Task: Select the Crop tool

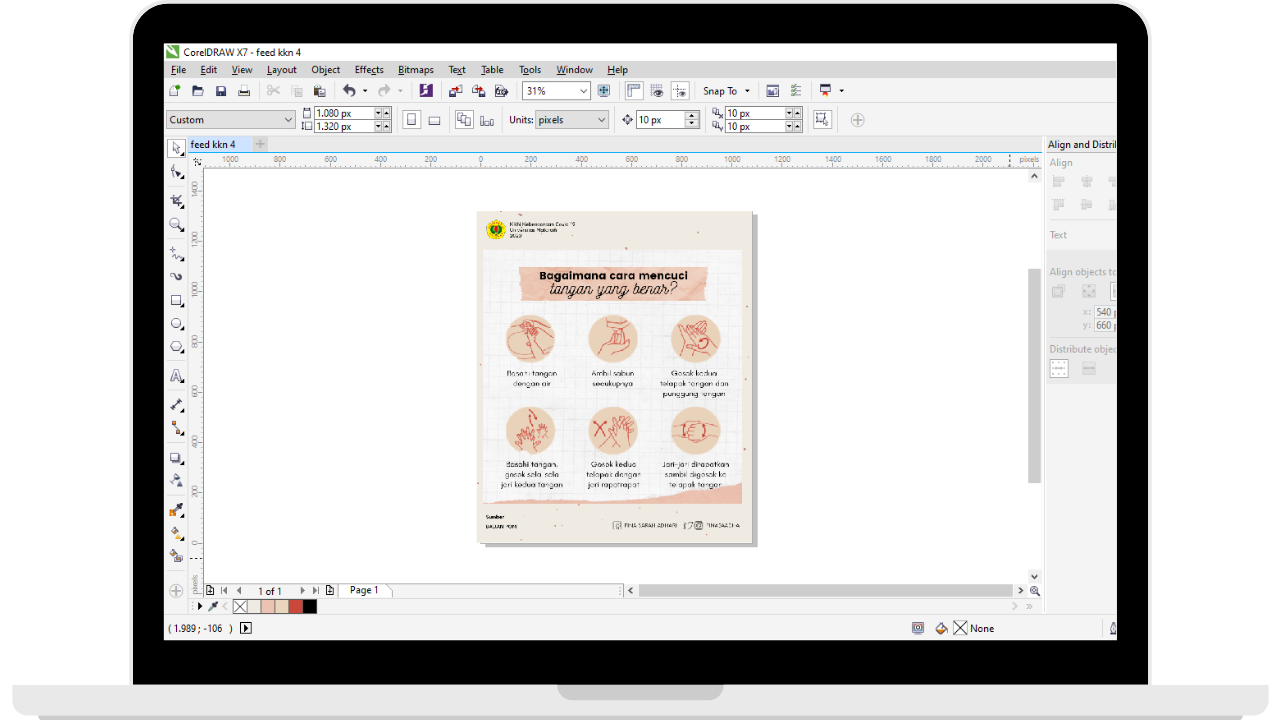Action: click(176, 201)
